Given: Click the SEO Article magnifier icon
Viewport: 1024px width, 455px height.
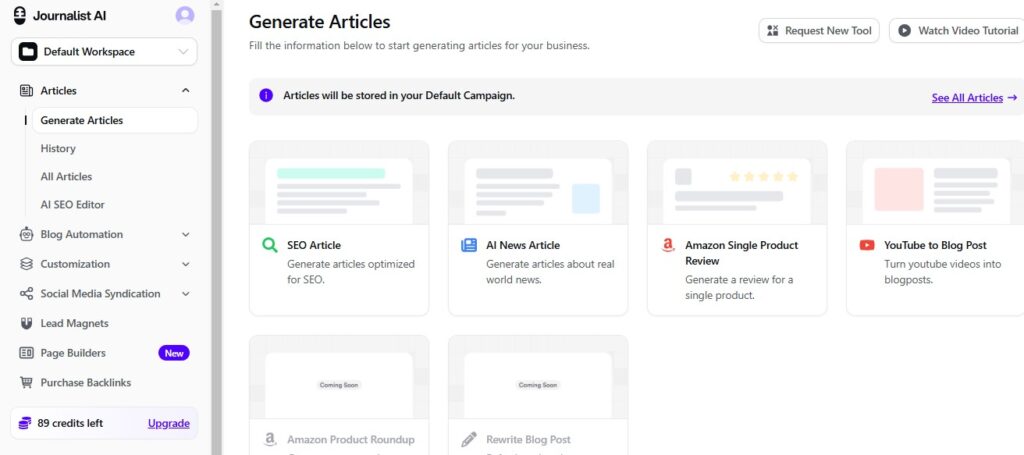Looking at the screenshot, I should click(x=269, y=245).
